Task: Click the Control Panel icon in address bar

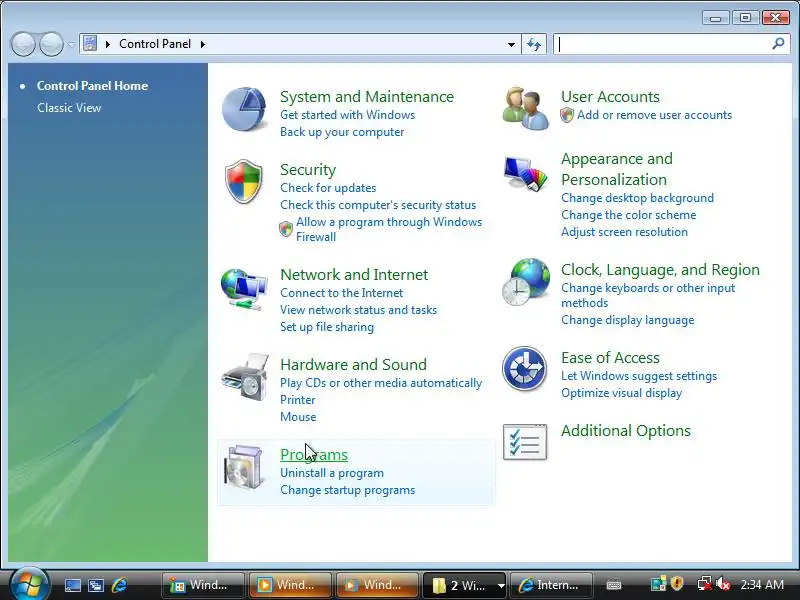Action: point(90,44)
